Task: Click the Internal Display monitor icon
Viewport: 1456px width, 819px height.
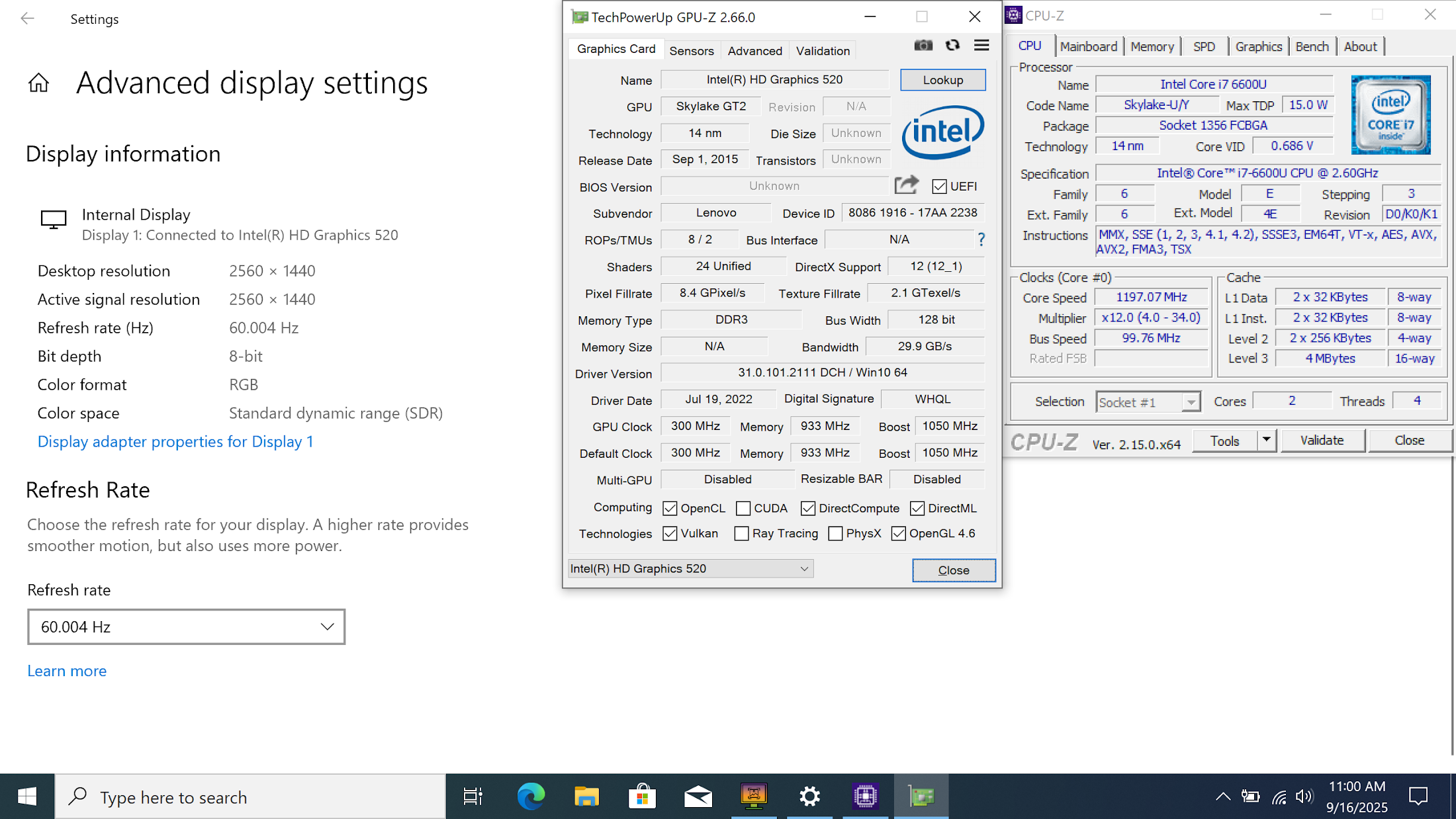Action: click(54, 220)
